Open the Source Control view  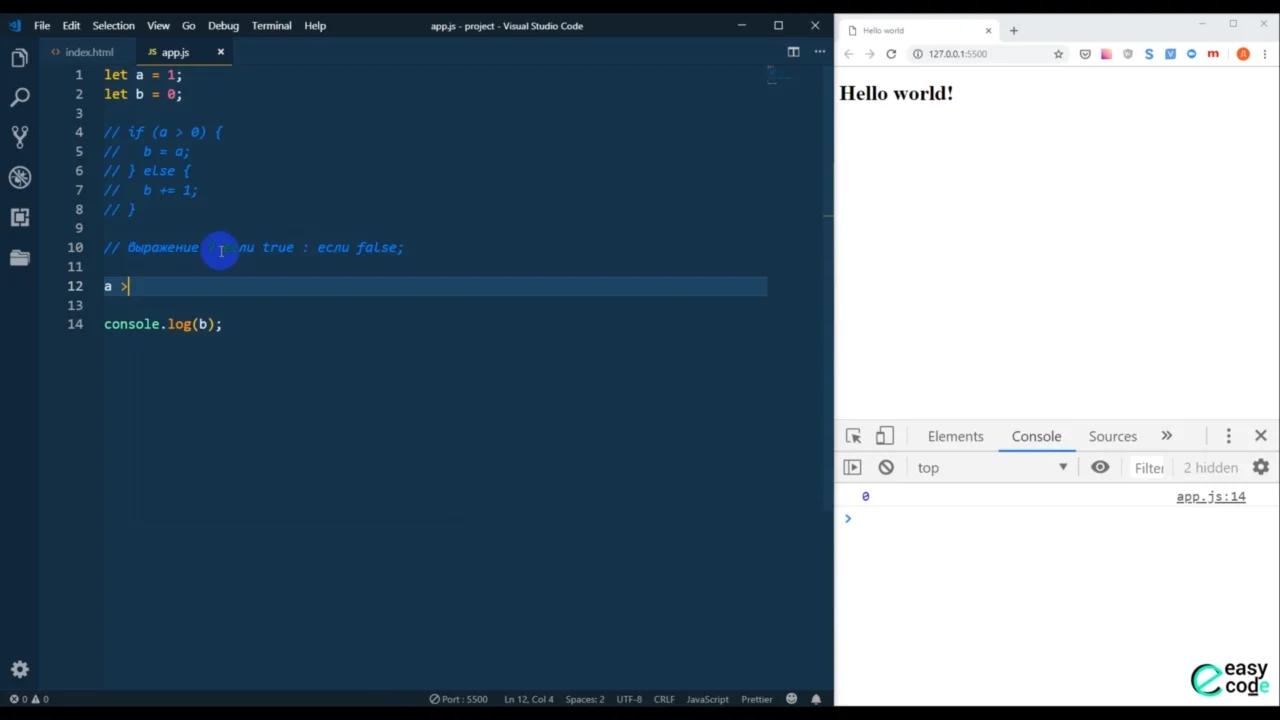pyautogui.click(x=19, y=137)
